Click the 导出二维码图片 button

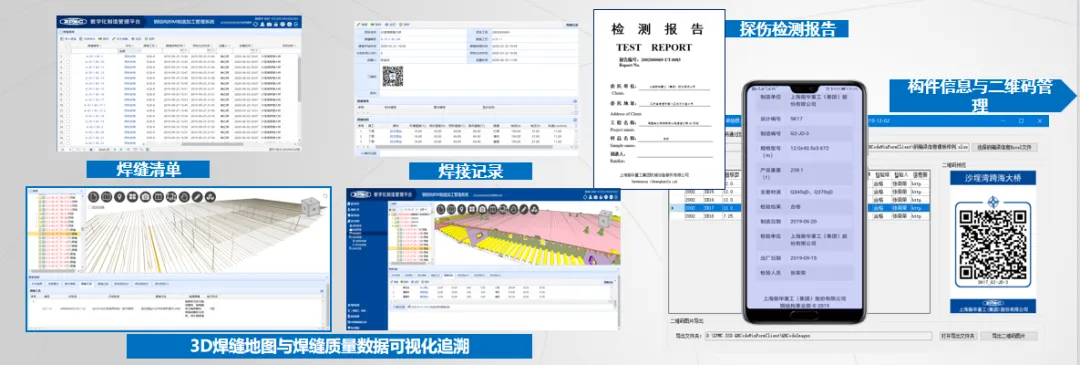(x=1009, y=335)
